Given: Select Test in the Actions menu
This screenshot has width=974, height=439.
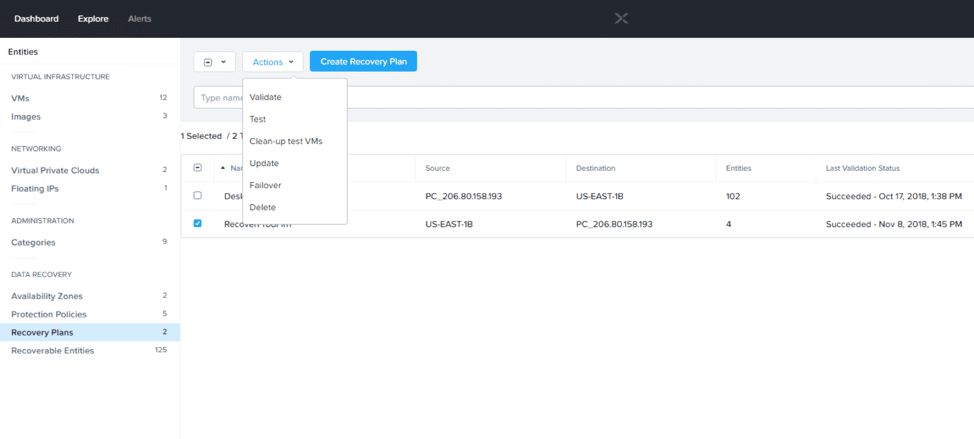Looking at the screenshot, I should (257, 119).
